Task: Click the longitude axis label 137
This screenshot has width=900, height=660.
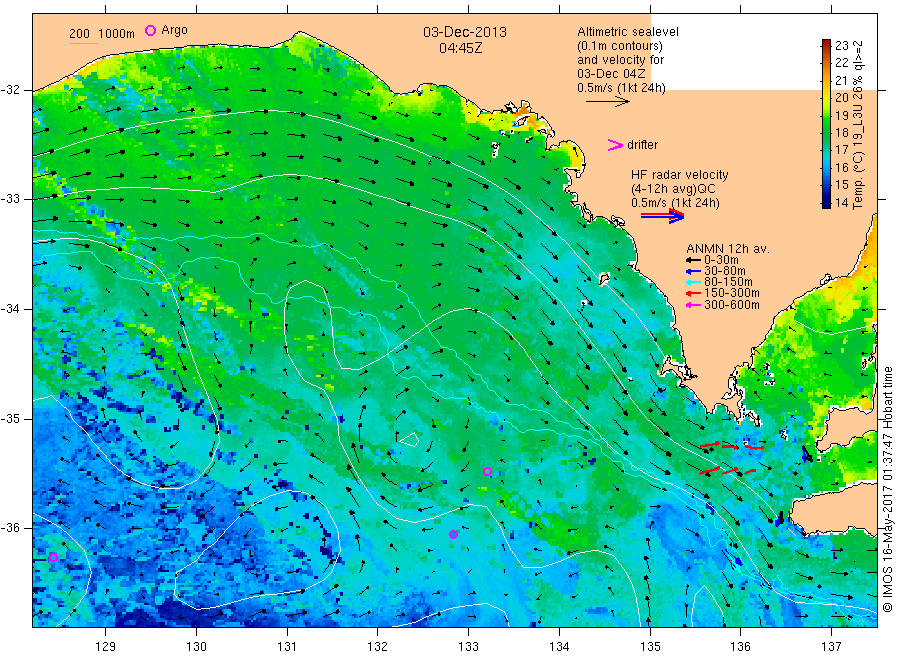Action: [831, 647]
